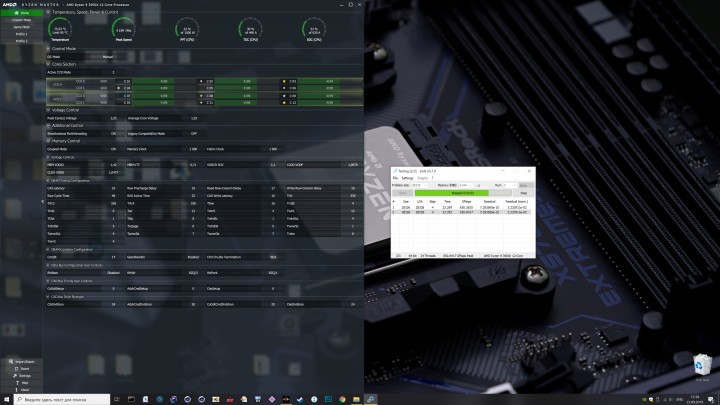
Task: Open Google Chrome from taskbar
Action: [342, 399]
